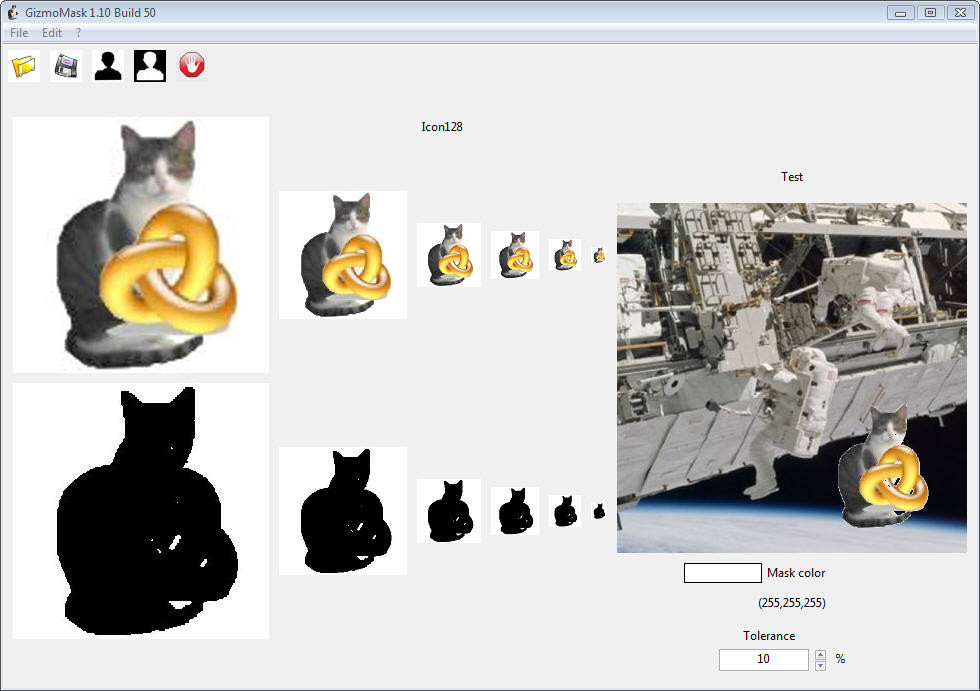This screenshot has height=691, width=980.
Task: Open the ? help menu
Action: point(78,32)
